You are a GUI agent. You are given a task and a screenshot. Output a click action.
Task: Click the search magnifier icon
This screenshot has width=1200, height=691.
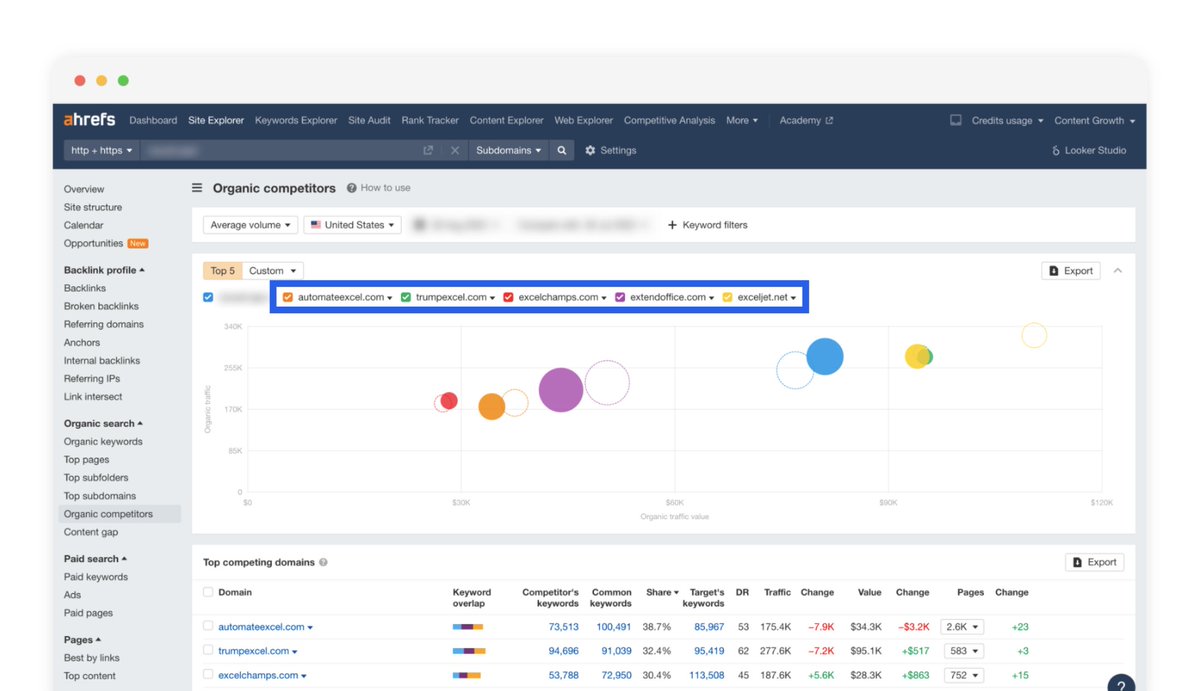tap(562, 150)
